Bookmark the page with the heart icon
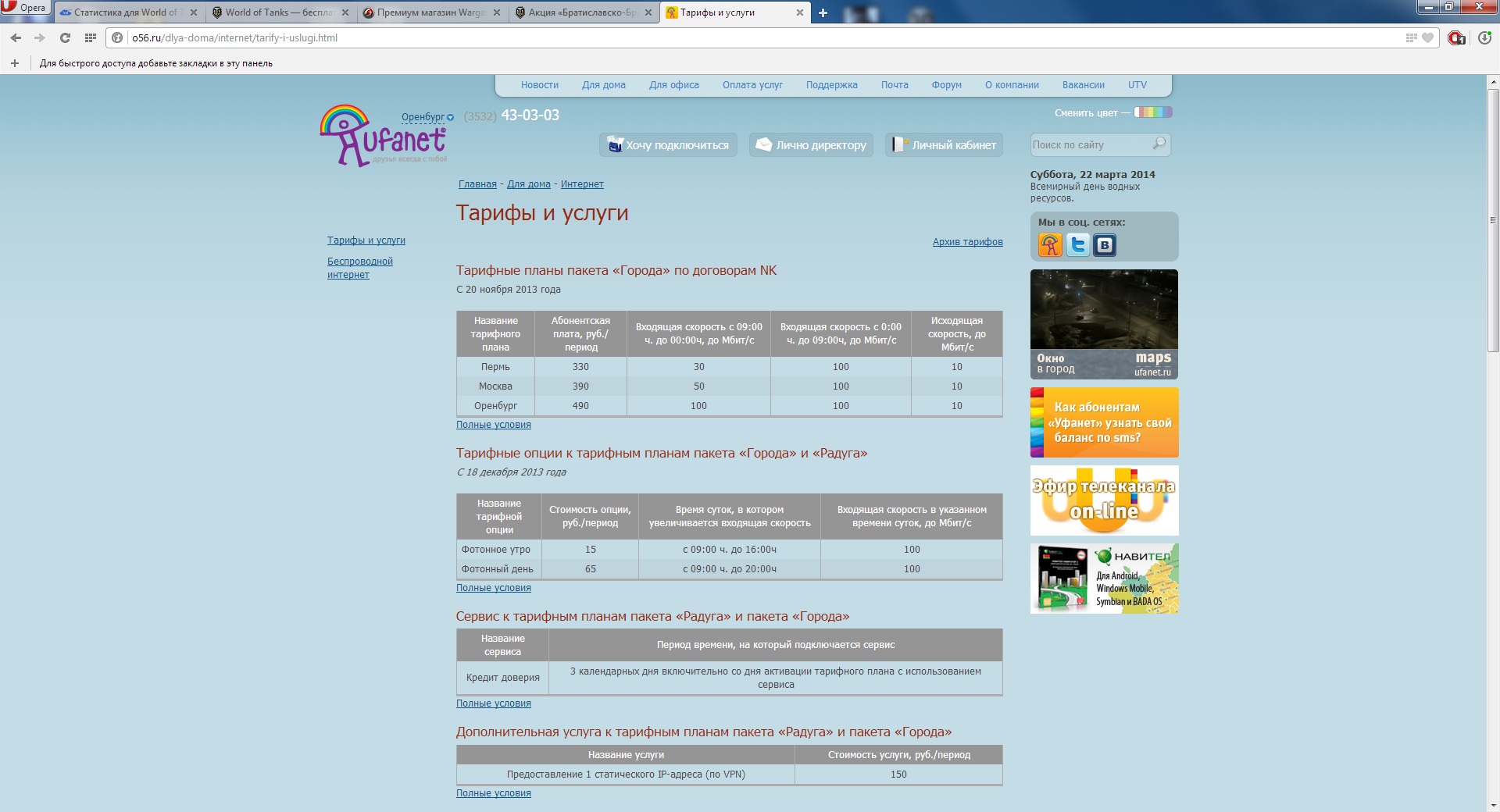The width and height of the screenshot is (1500, 812). coord(1427,37)
